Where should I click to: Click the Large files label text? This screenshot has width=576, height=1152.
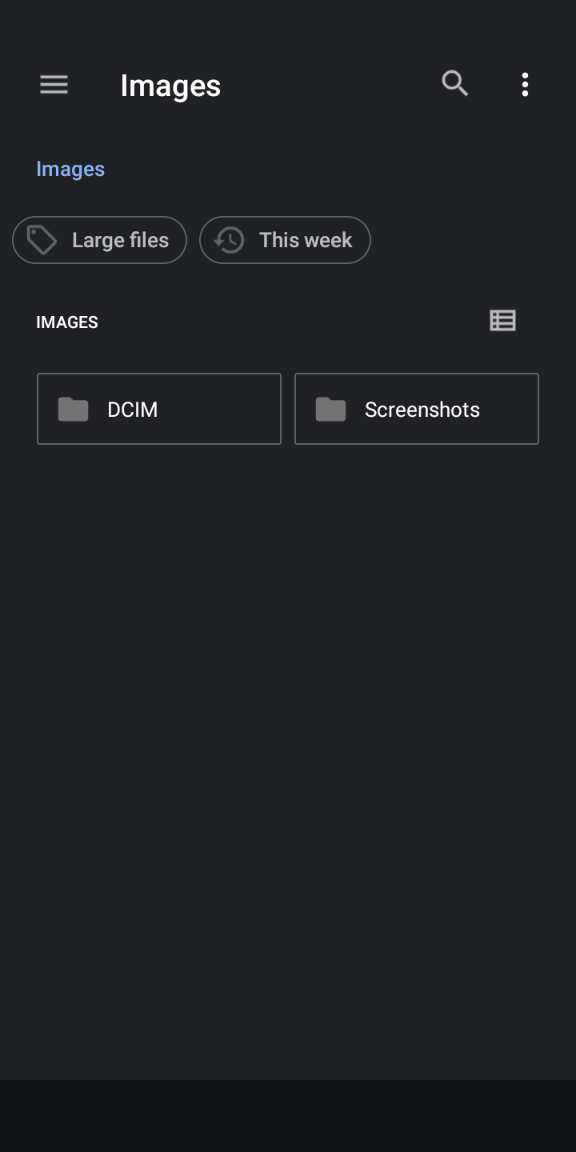click(x=120, y=240)
